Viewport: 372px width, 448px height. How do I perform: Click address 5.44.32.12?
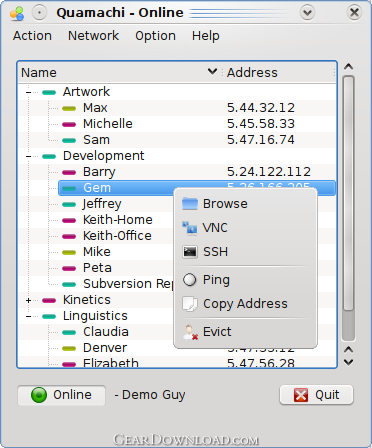tap(261, 108)
